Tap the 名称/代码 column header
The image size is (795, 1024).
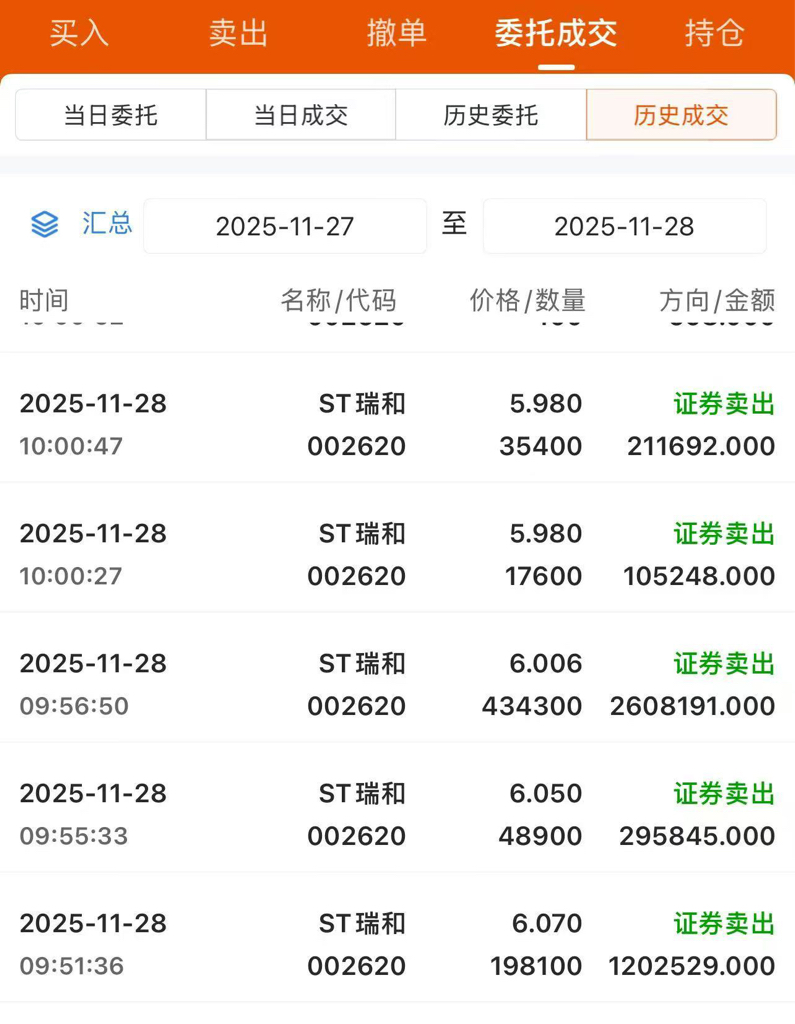pos(338,300)
